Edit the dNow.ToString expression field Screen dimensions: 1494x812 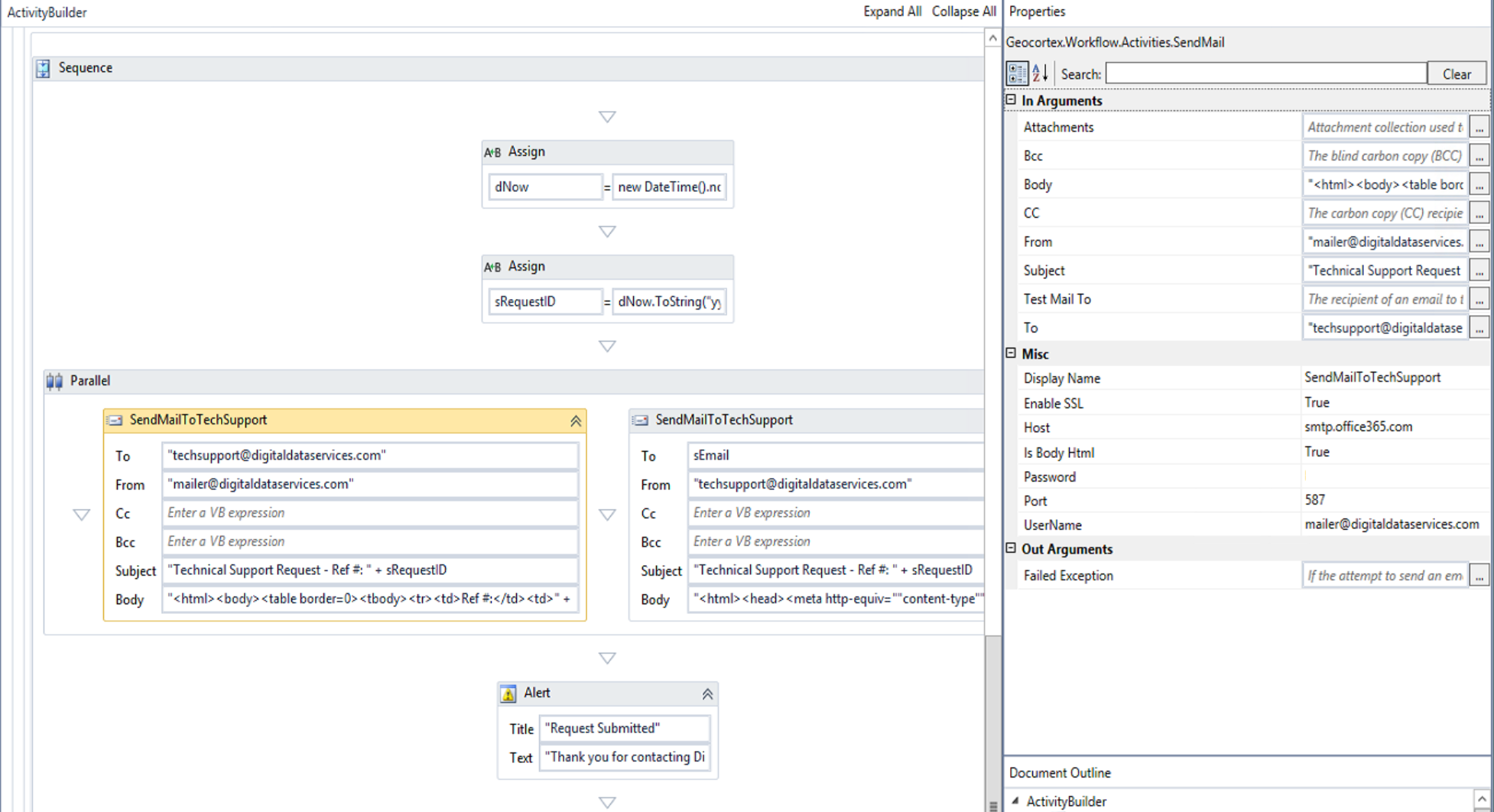669,302
